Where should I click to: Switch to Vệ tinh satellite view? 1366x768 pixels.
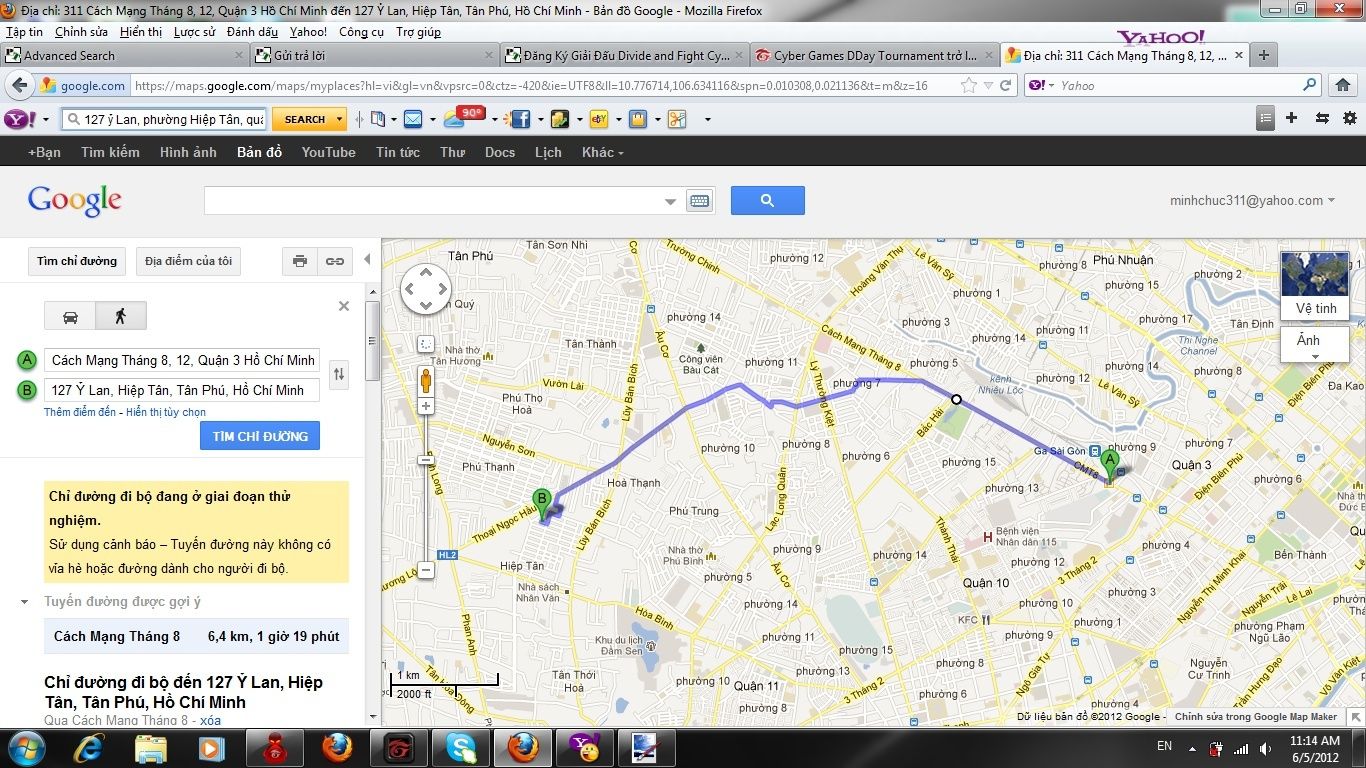1315,285
